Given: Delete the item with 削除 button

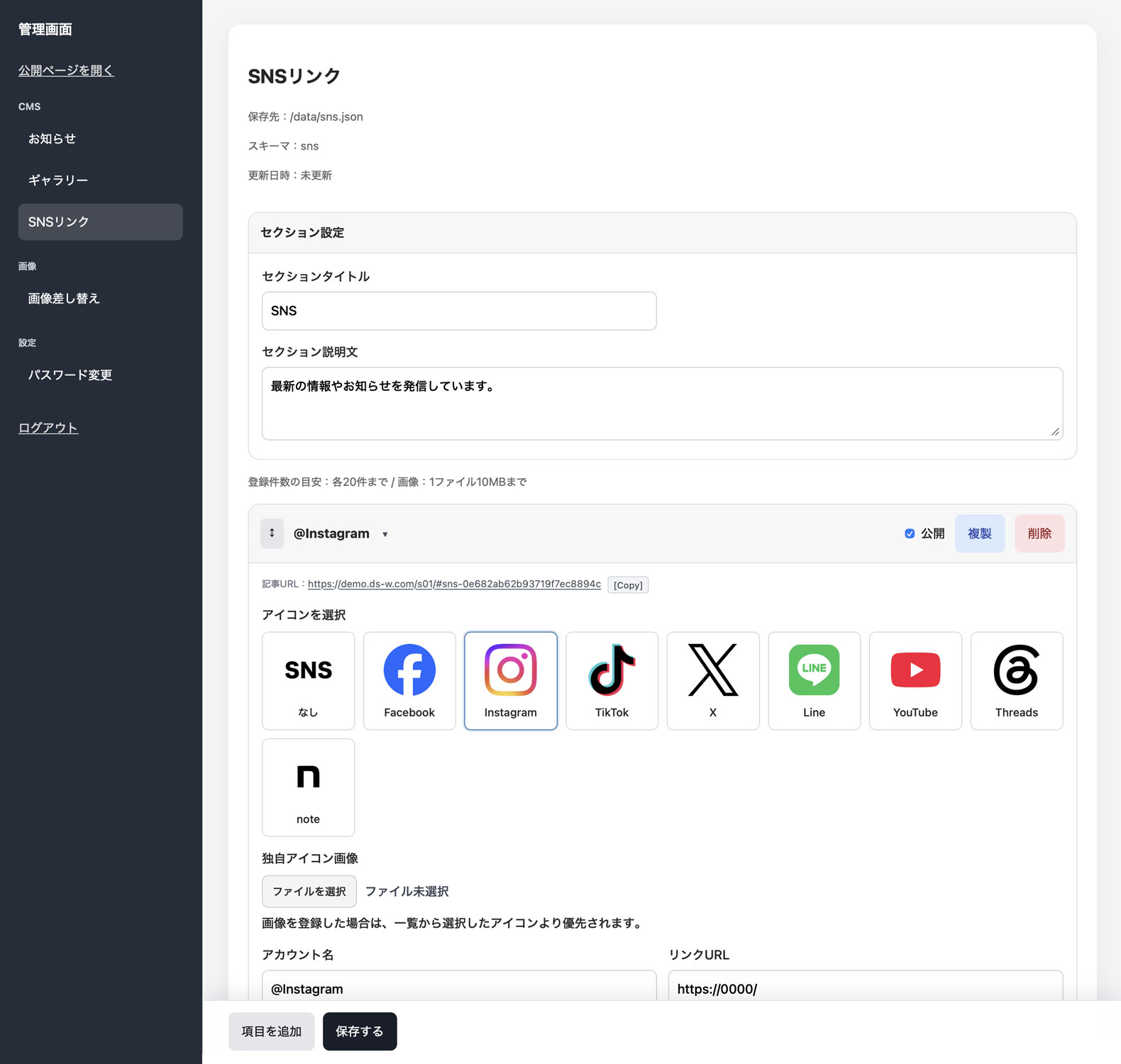Looking at the screenshot, I should 1039,533.
